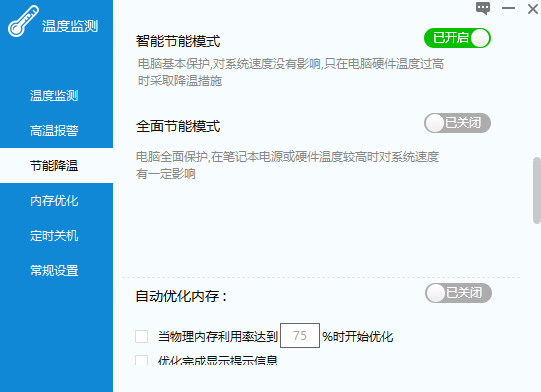Image resolution: width=541 pixels, height=392 pixels.
Task: Tick the 优化完成显示提示信息 checkbox
Action: point(141,360)
